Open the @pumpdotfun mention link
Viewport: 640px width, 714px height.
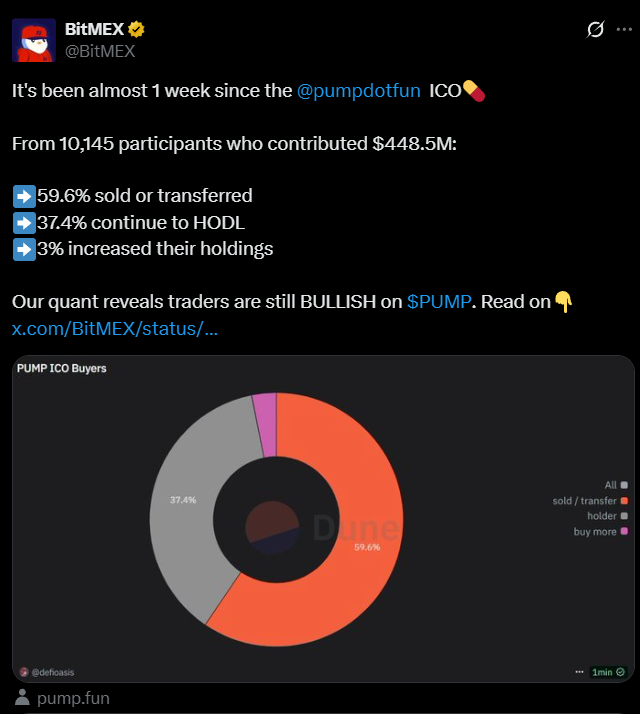(x=358, y=91)
